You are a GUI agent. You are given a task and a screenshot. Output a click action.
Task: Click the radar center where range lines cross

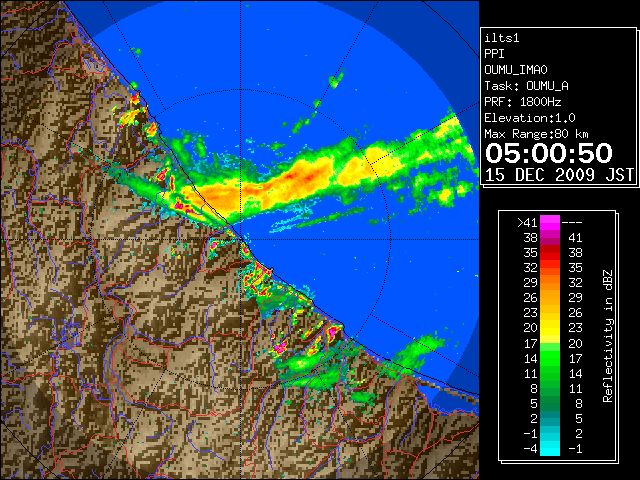pyautogui.click(x=241, y=240)
